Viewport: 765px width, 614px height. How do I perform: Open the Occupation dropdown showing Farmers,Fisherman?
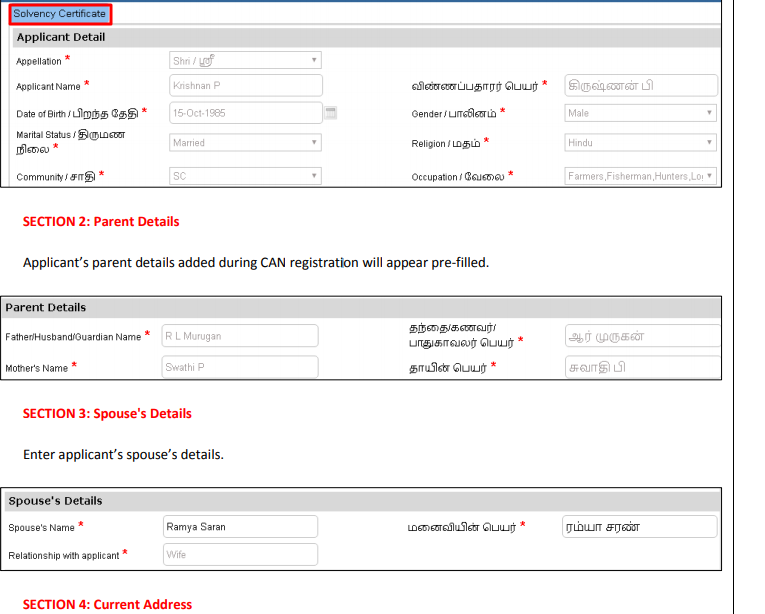tap(640, 176)
